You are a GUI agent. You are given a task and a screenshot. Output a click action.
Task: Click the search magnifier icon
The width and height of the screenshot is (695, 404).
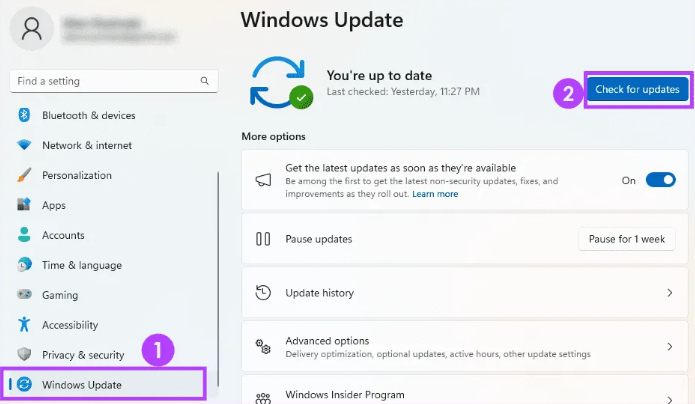point(204,81)
